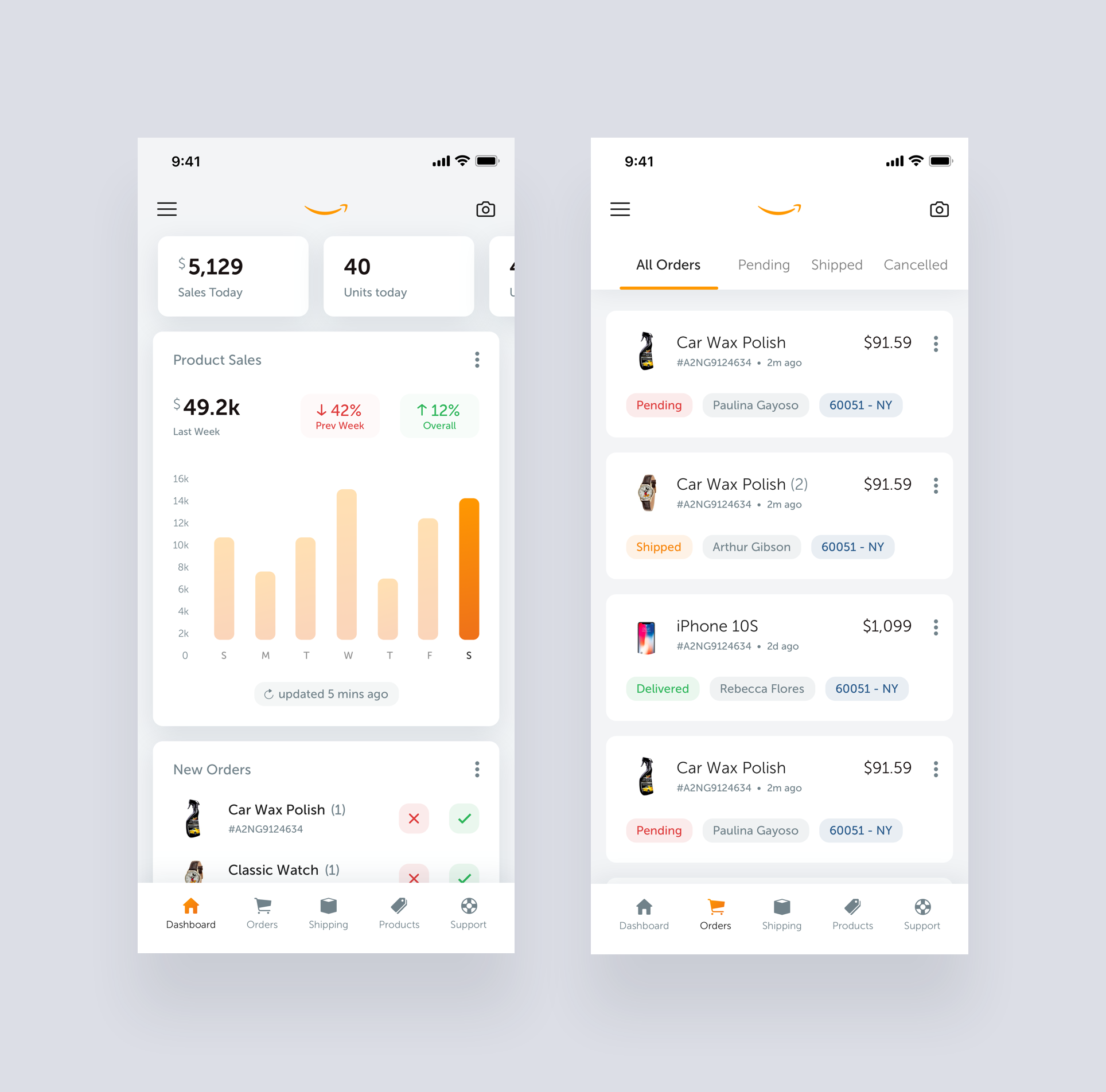This screenshot has height=1092, width=1106.
Task: Select the Pending orders tab
Action: click(762, 265)
